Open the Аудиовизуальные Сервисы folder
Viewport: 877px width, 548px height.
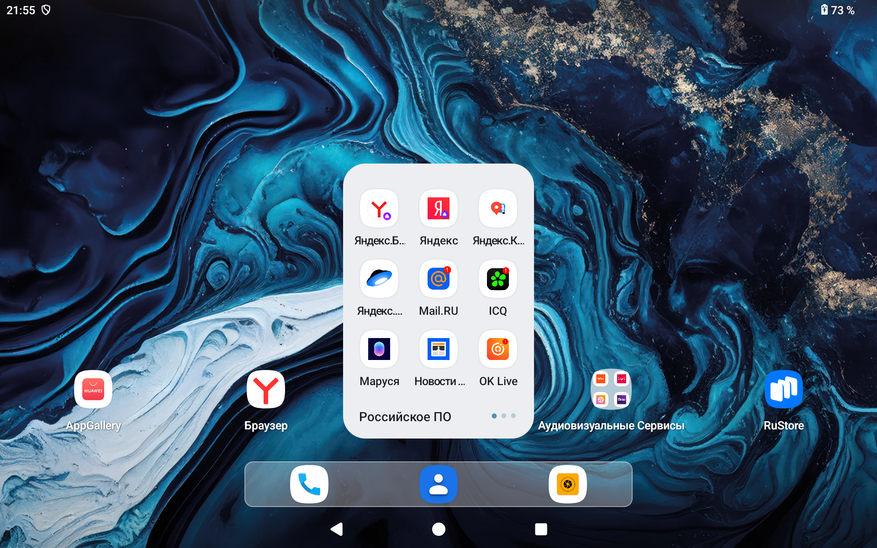611,390
